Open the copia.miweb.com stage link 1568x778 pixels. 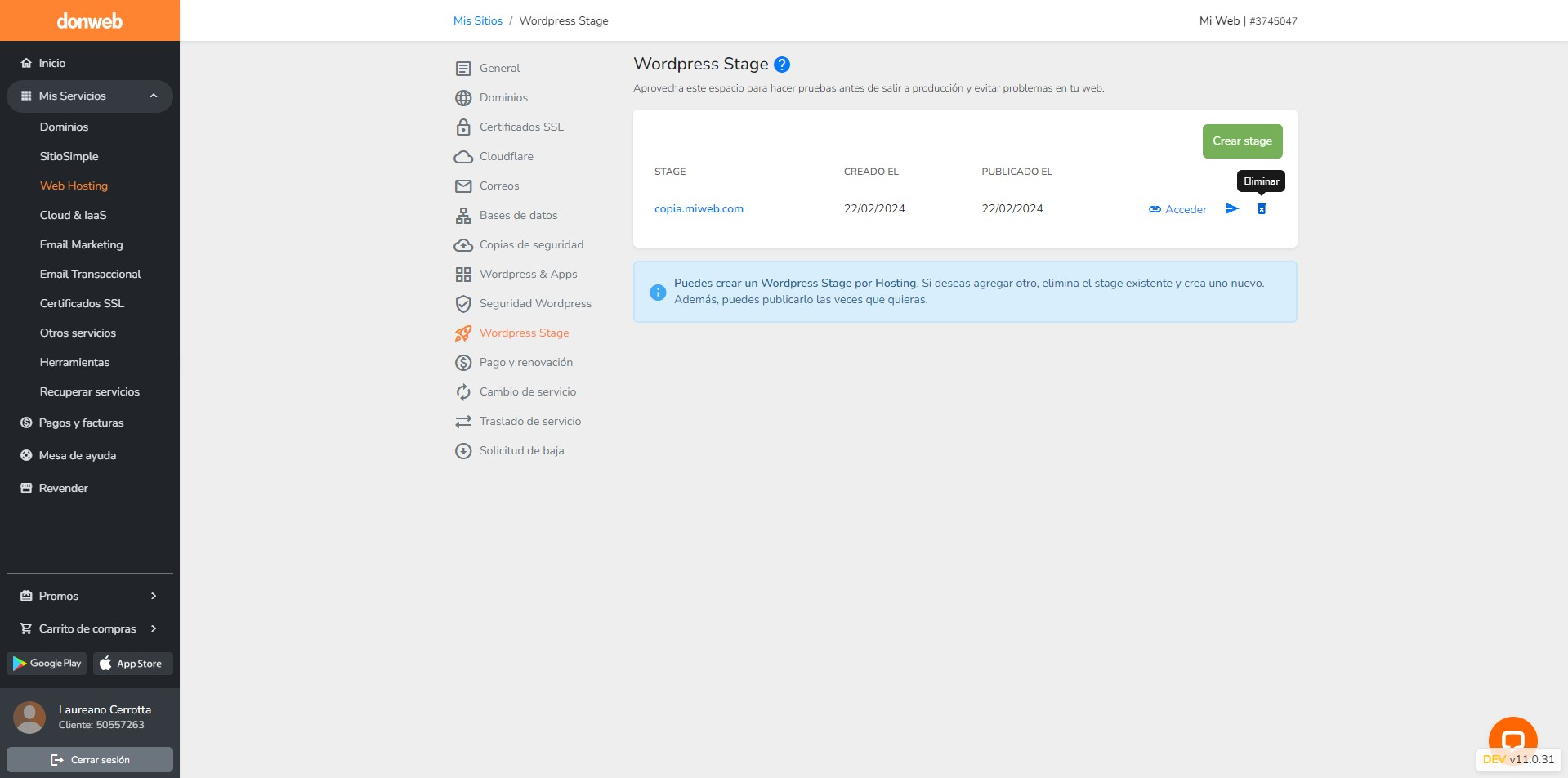pos(699,208)
